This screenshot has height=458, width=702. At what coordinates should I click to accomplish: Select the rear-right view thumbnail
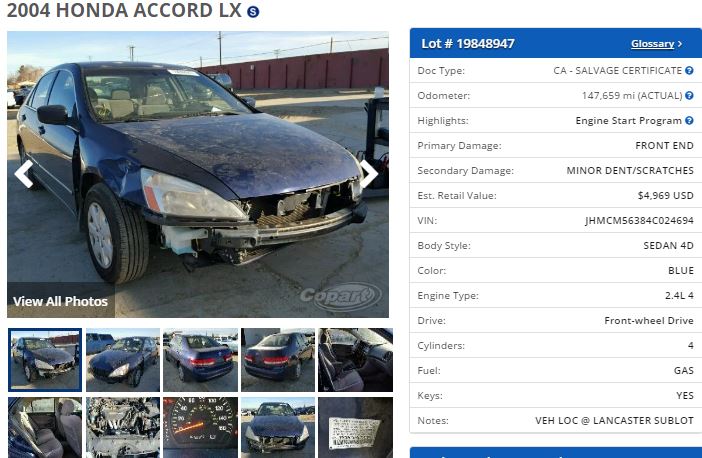point(278,360)
